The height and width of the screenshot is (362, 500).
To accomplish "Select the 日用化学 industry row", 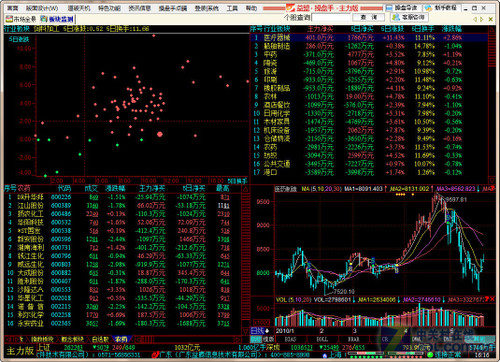I will tap(369, 113).
